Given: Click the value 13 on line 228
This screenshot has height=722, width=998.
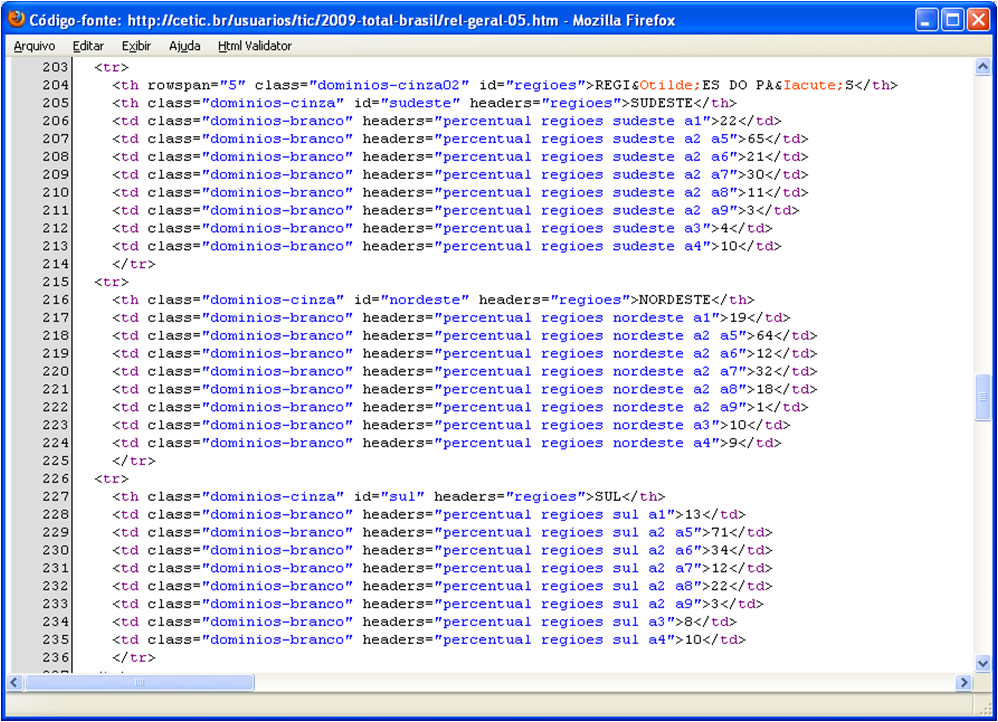Looking at the screenshot, I should pos(692,514).
